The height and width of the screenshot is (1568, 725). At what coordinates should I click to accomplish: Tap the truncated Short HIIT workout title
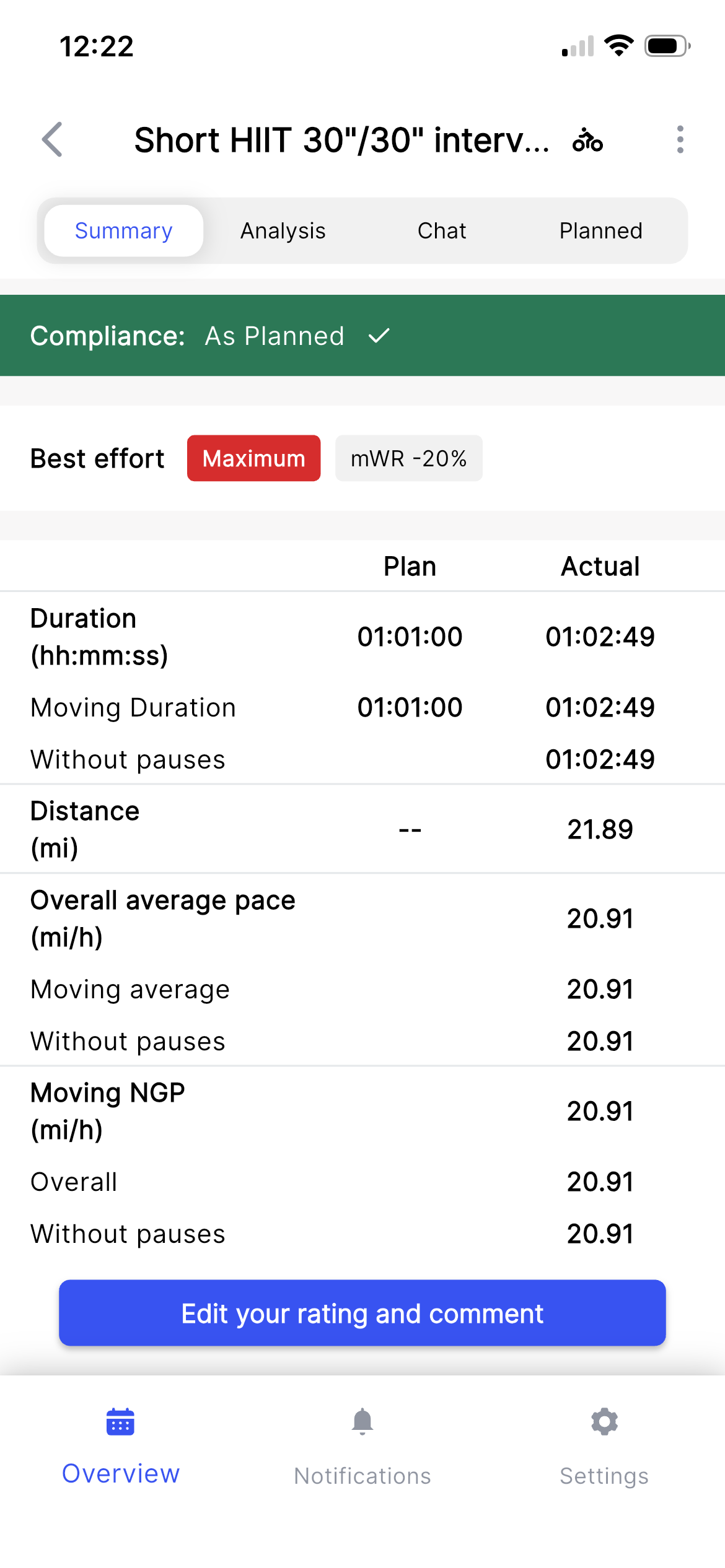coord(341,140)
